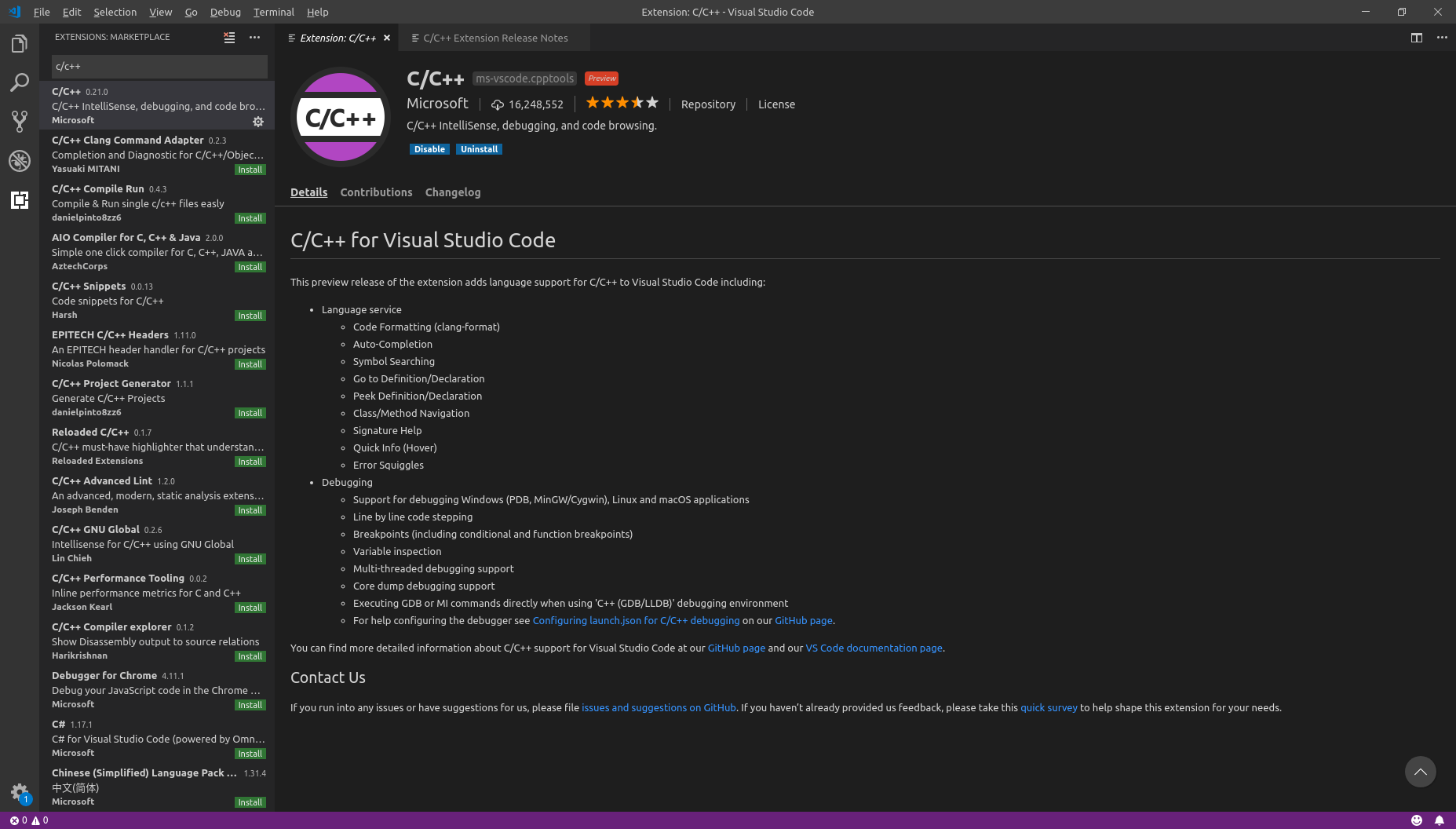Open the editor More Actions menu
The image size is (1456, 829).
(1443, 37)
